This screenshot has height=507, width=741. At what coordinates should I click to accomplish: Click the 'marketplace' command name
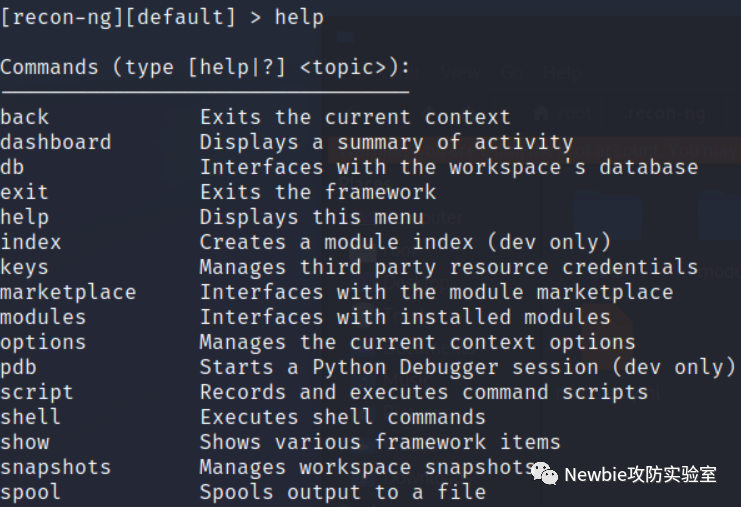point(68,292)
